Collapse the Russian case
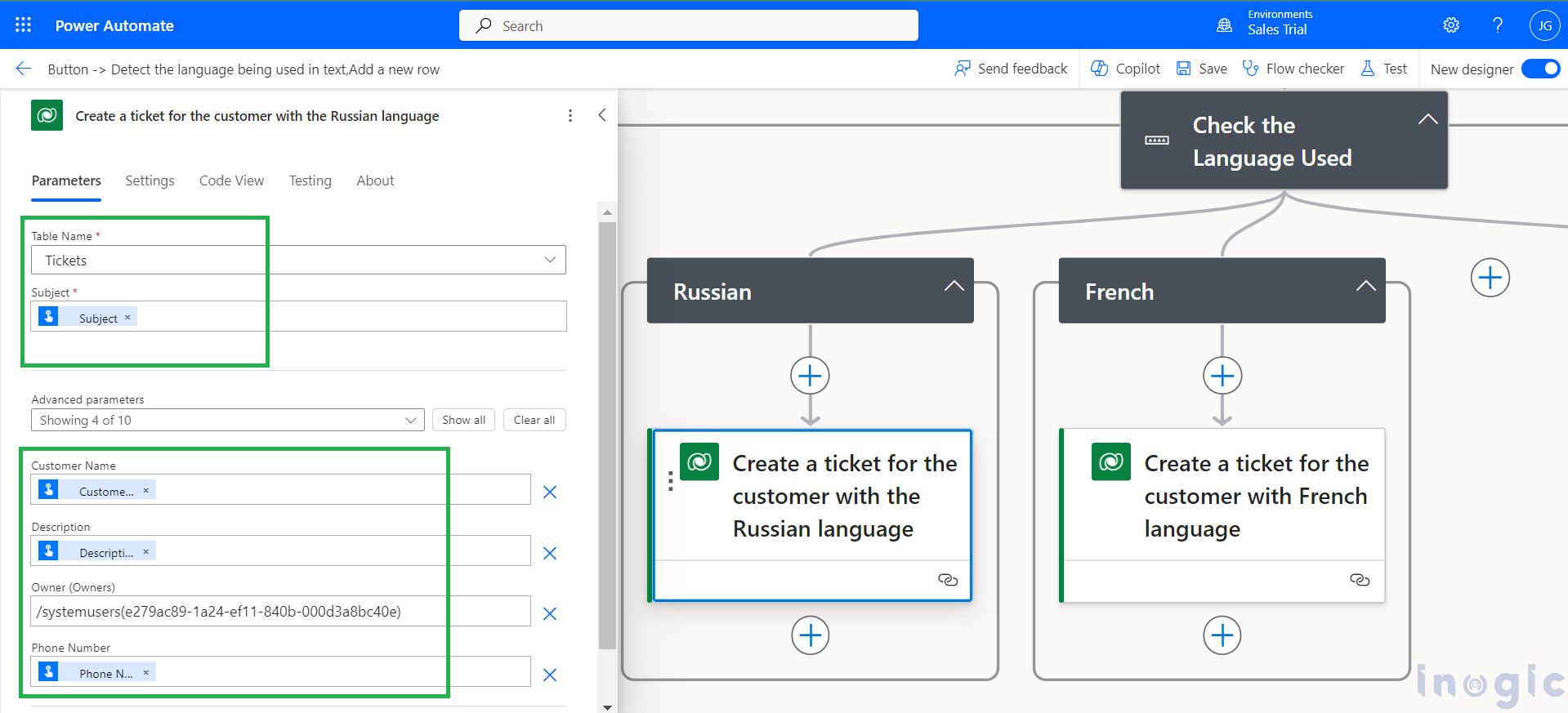 [954, 286]
